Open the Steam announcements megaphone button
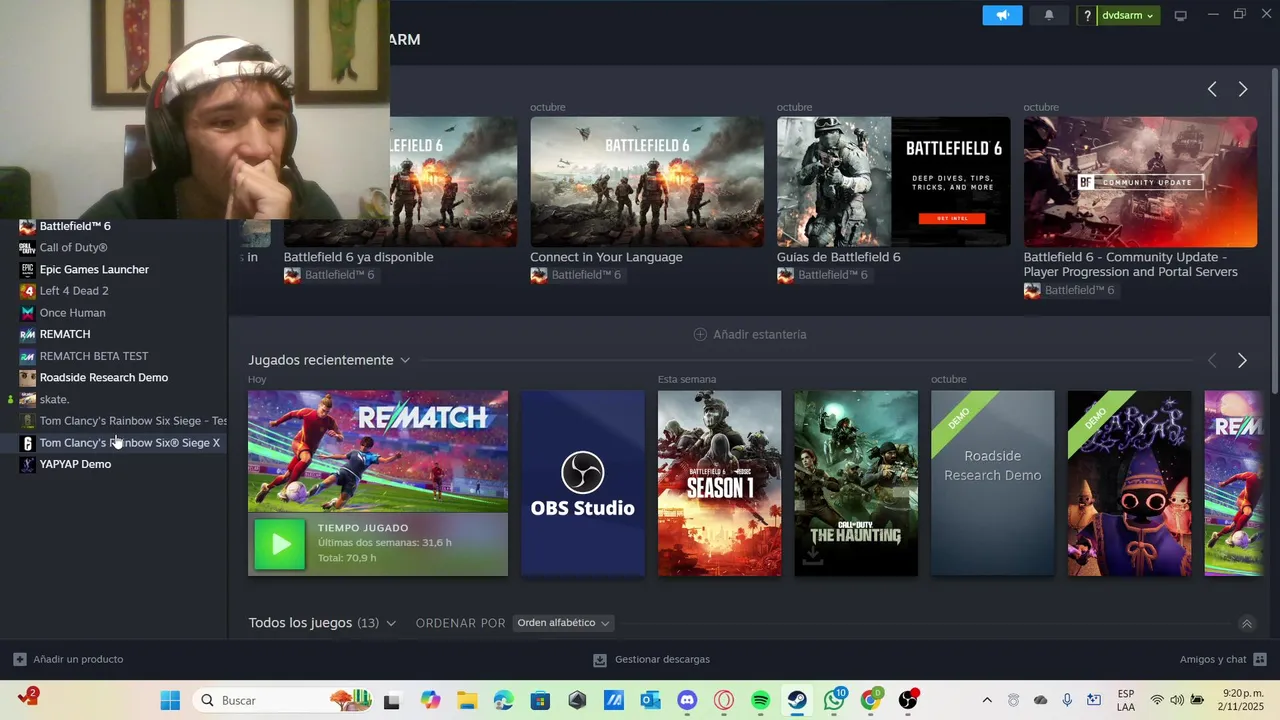1280x720 pixels. [1002, 15]
